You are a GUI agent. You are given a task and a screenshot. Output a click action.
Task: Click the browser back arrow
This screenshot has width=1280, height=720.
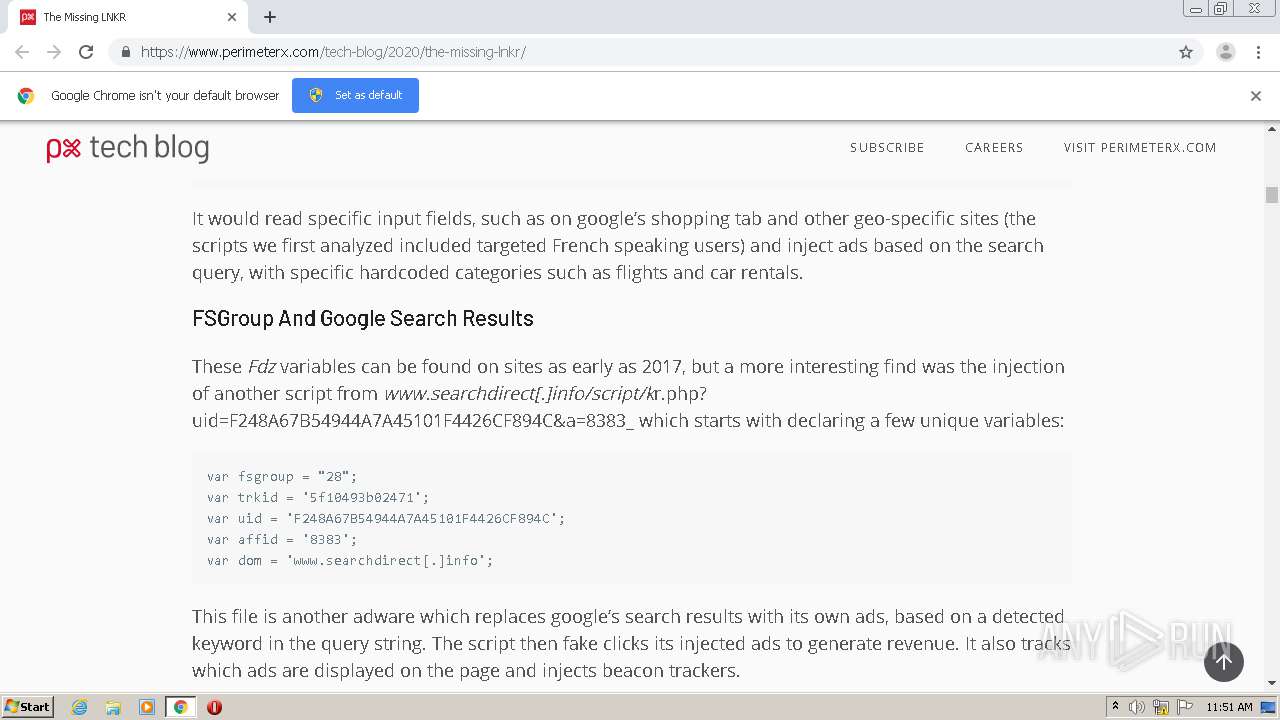click(x=22, y=52)
